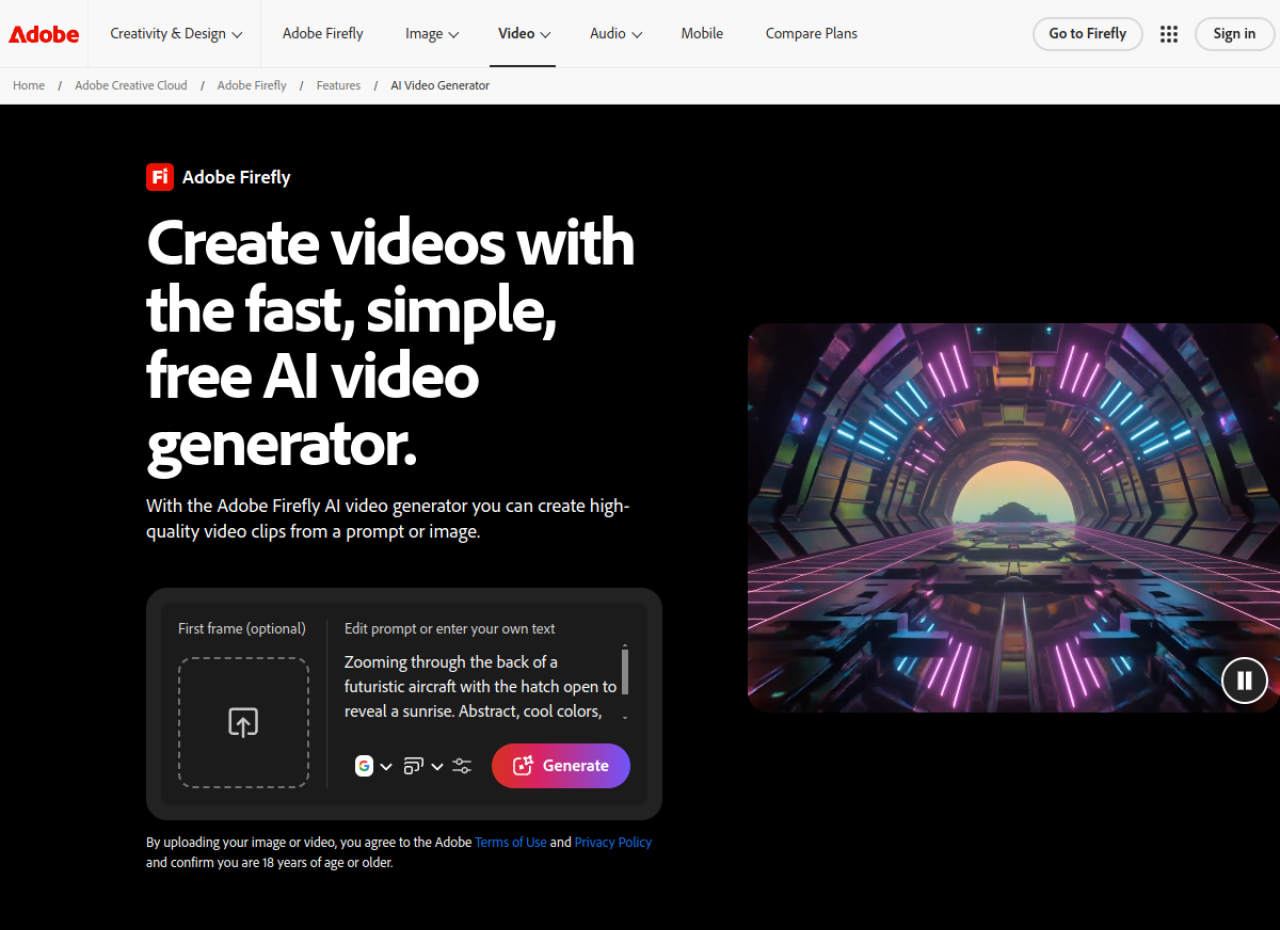The image size is (1280, 930).
Task: Go to Home in the breadcrumb
Action: 29,86
